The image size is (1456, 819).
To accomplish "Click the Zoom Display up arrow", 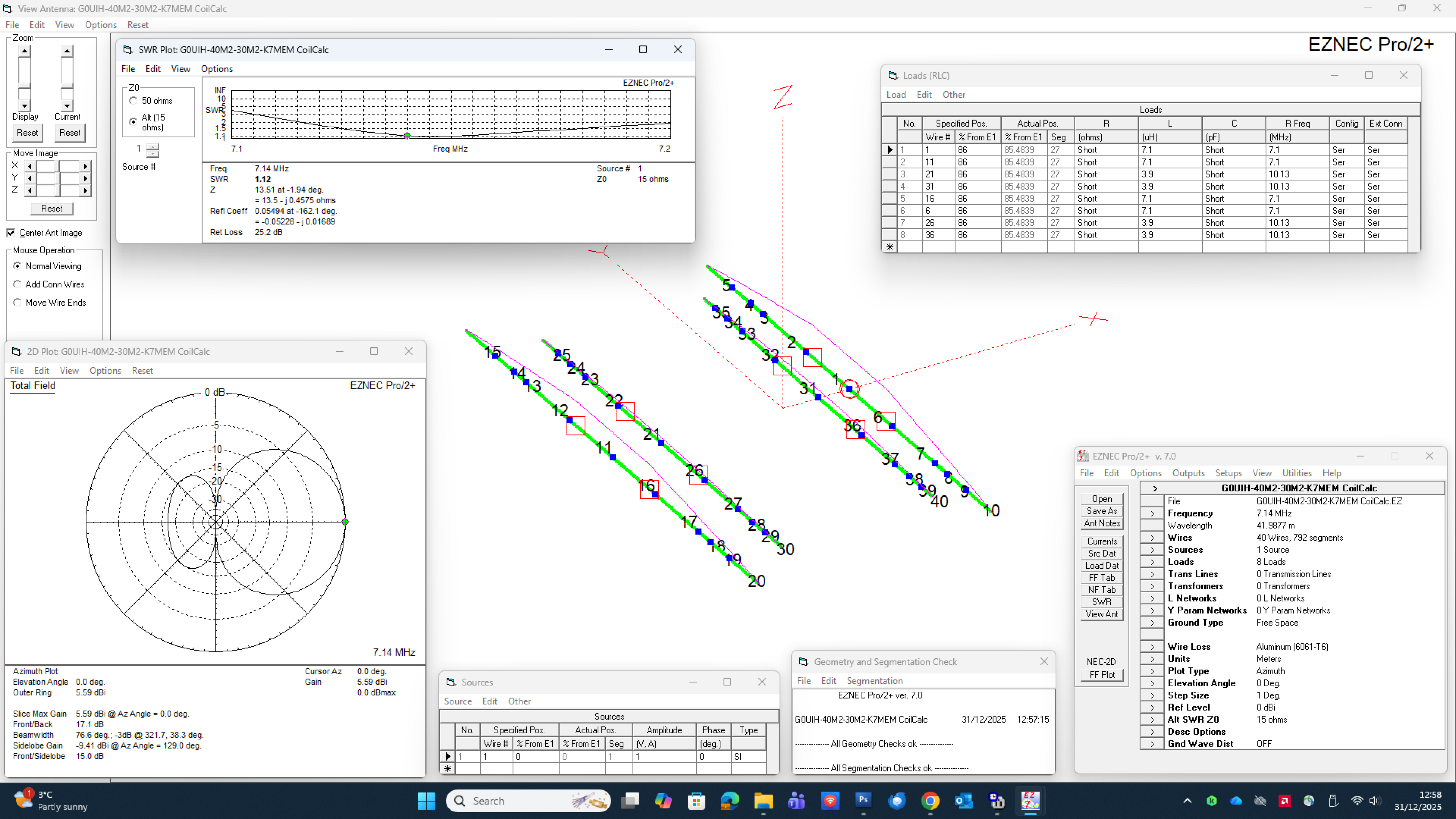I will click(24, 51).
